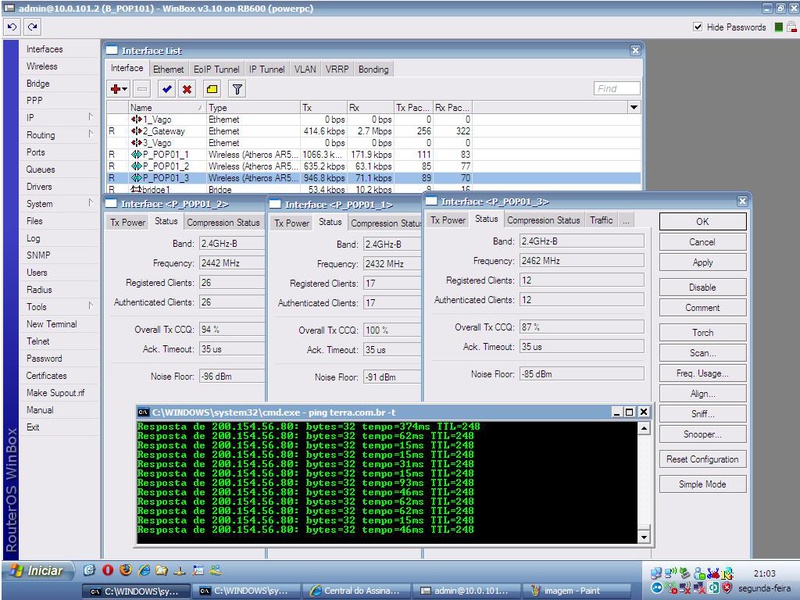Click the Undo arrow in WinBox toolbar
This screenshot has height=600, width=800.
coord(10,27)
